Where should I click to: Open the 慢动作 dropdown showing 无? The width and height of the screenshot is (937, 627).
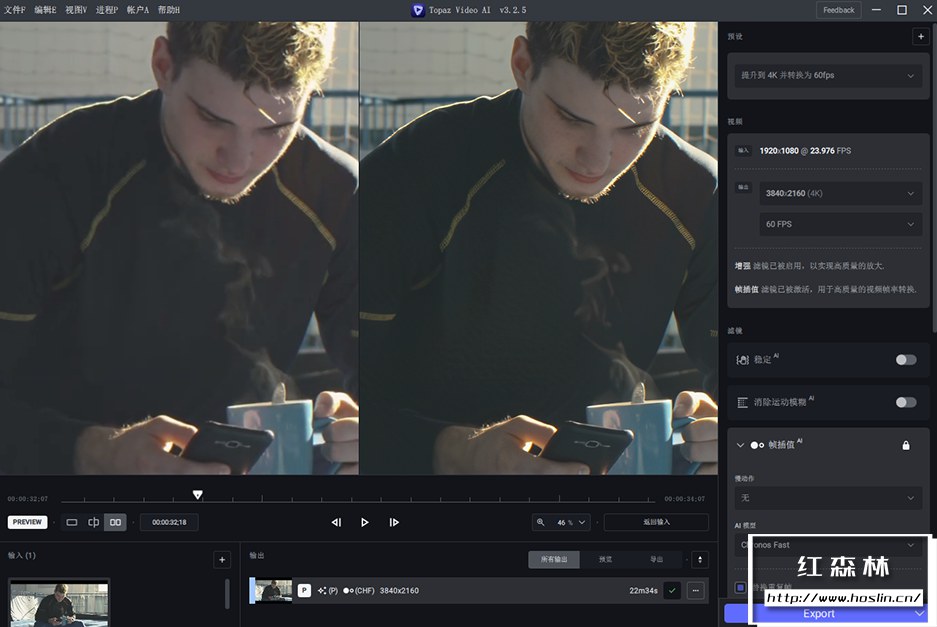pos(828,497)
